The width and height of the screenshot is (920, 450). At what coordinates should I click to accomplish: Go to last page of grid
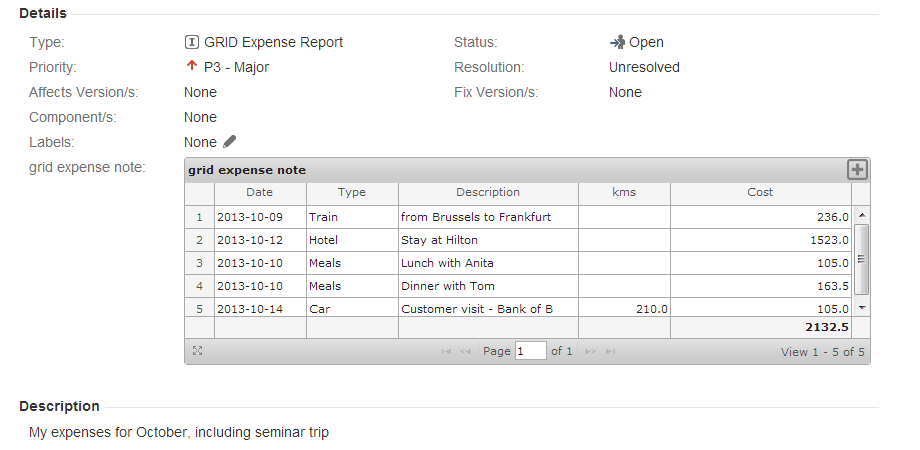610,351
